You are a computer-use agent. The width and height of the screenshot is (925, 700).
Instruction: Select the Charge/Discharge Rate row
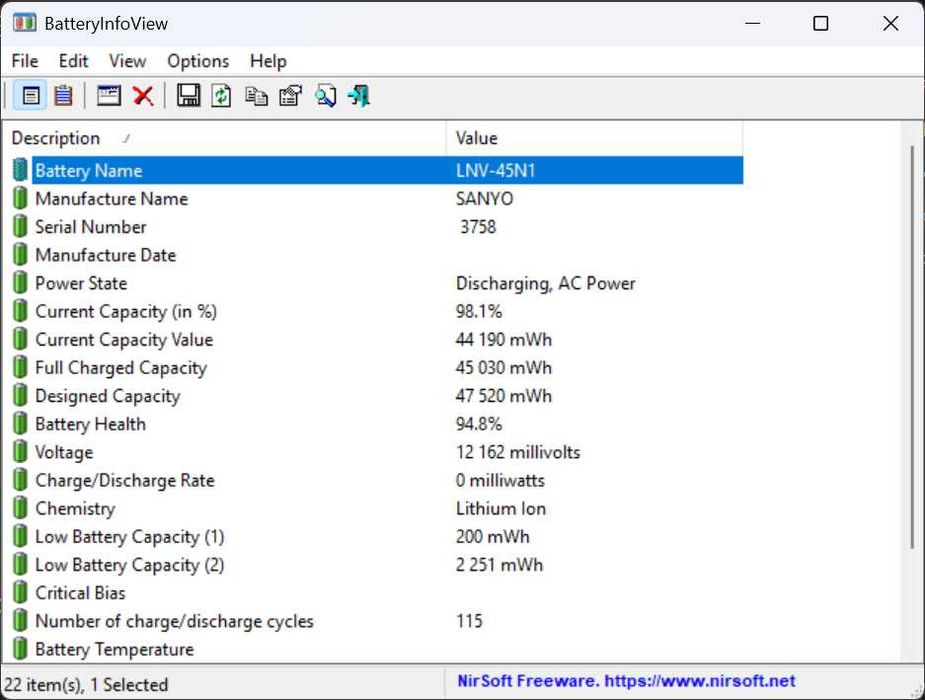[x=377, y=480]
